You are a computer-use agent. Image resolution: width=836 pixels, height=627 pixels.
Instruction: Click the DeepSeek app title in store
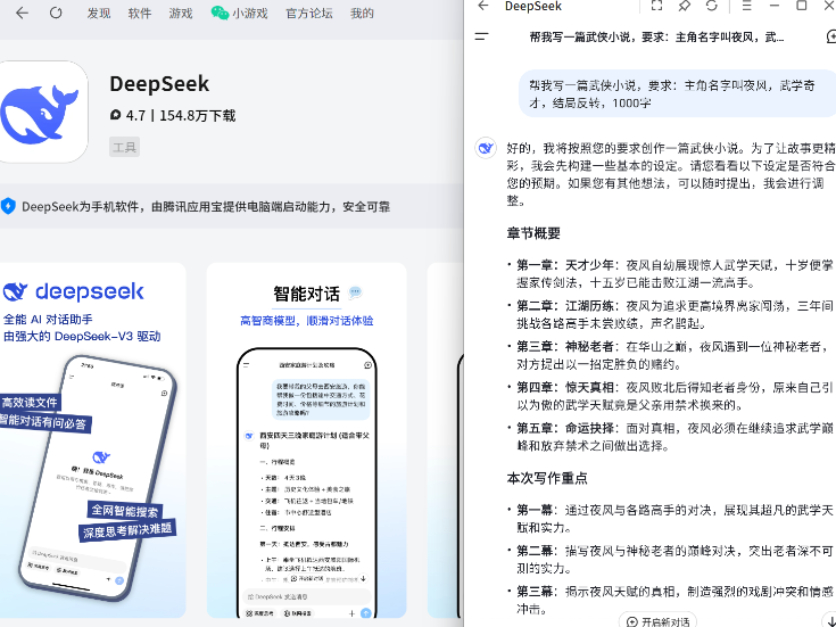[159, 84]
